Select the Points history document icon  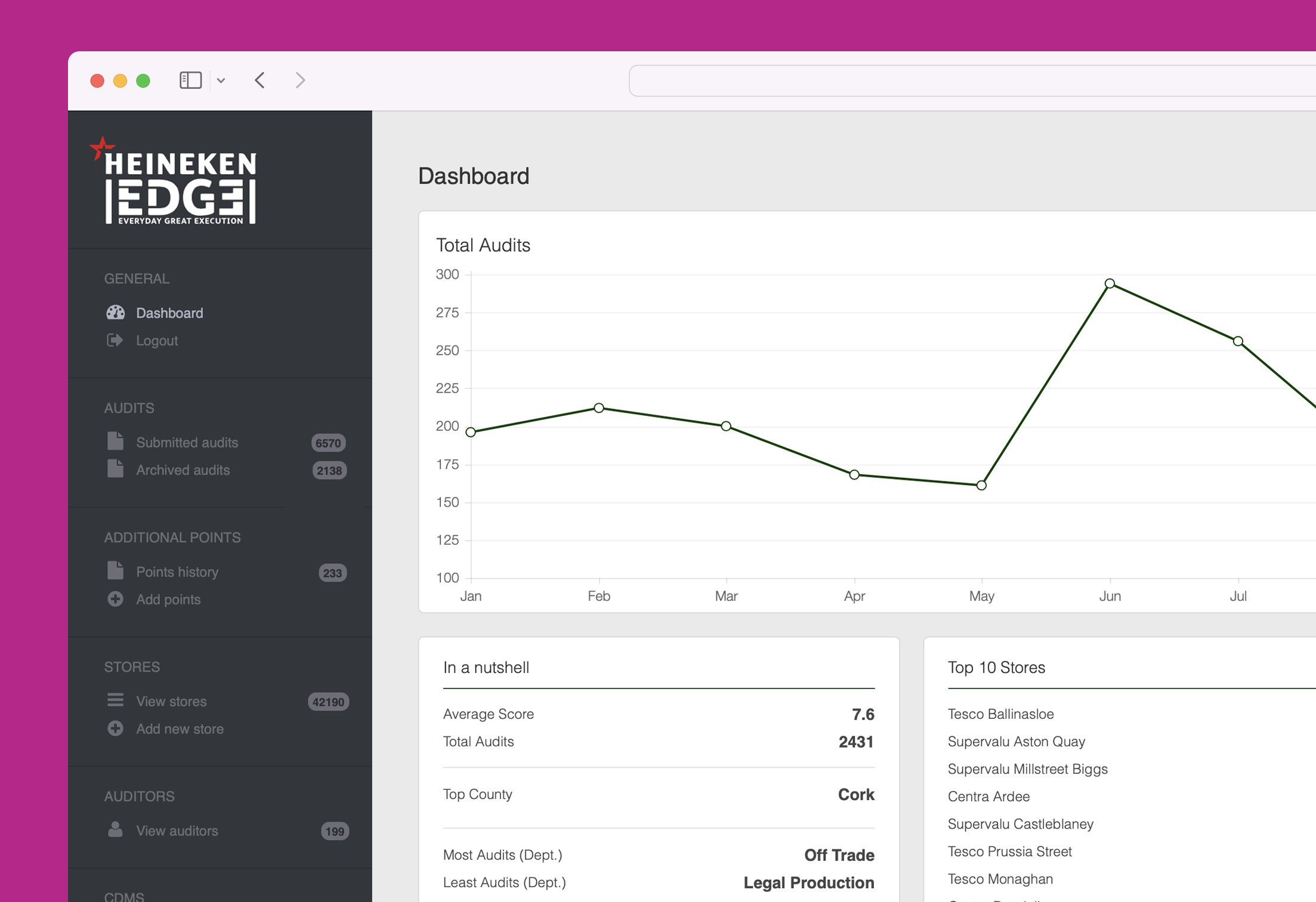115,571
